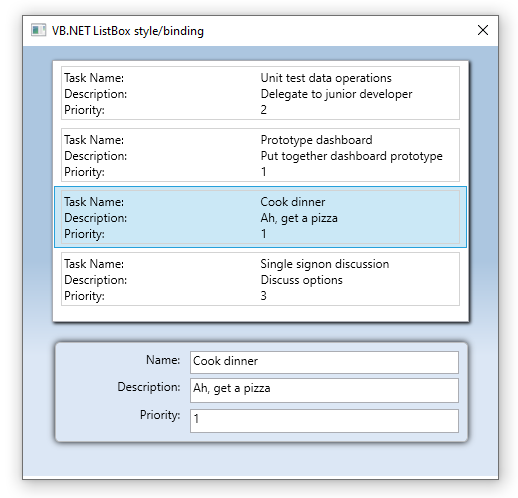Image resolution: width=518 pixels, height=498 pixels.
Task: Click the 'Discuss options' description text
Action: pos(301,280)
